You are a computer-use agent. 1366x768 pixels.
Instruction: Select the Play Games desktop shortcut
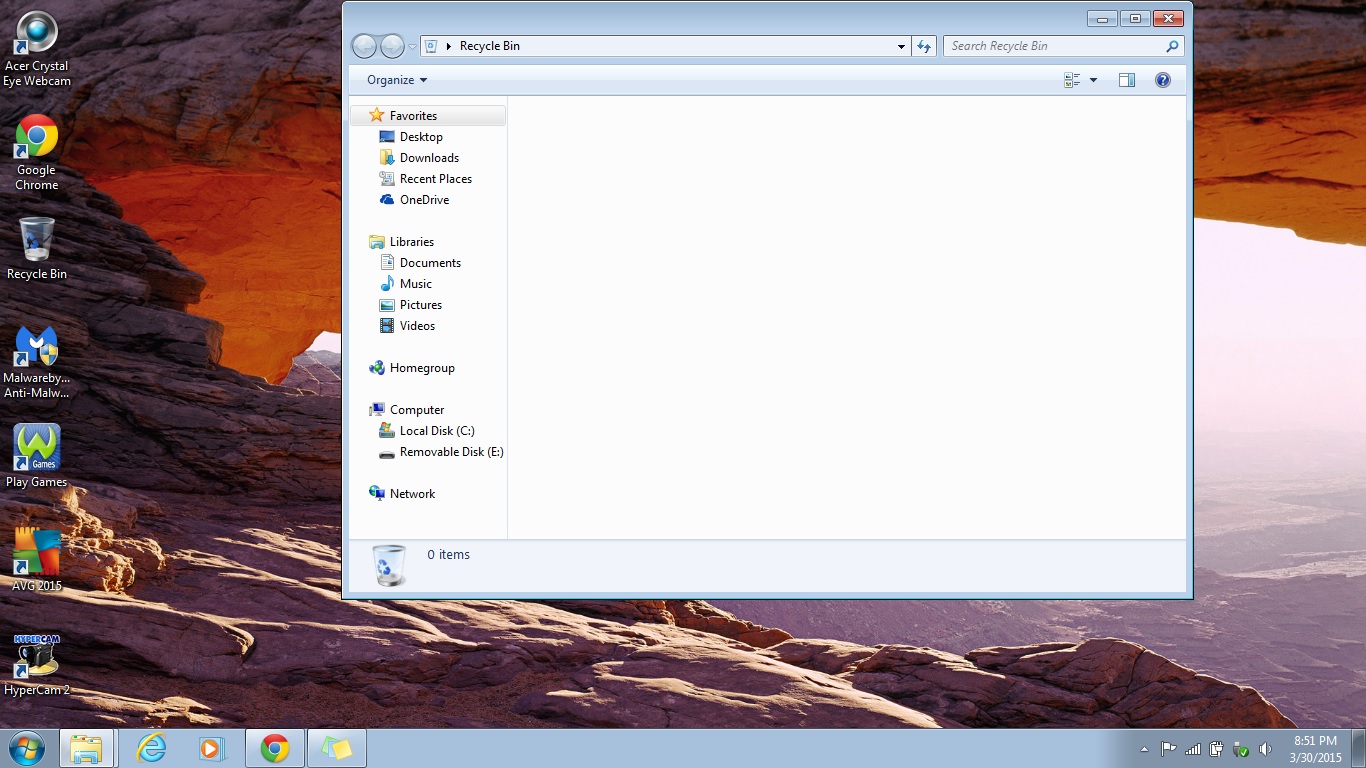(37, 456)
